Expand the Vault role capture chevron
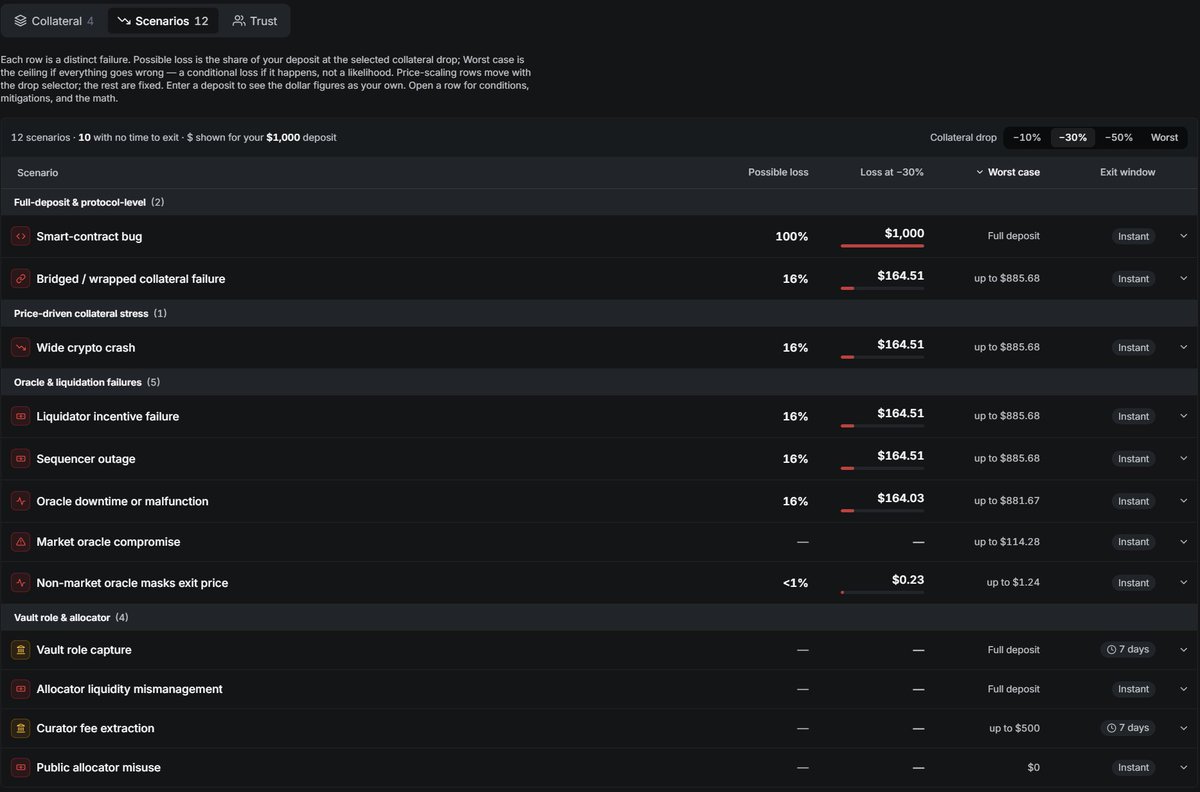The height and width of the screenshot is (792, 1200). click(1183, 650)
